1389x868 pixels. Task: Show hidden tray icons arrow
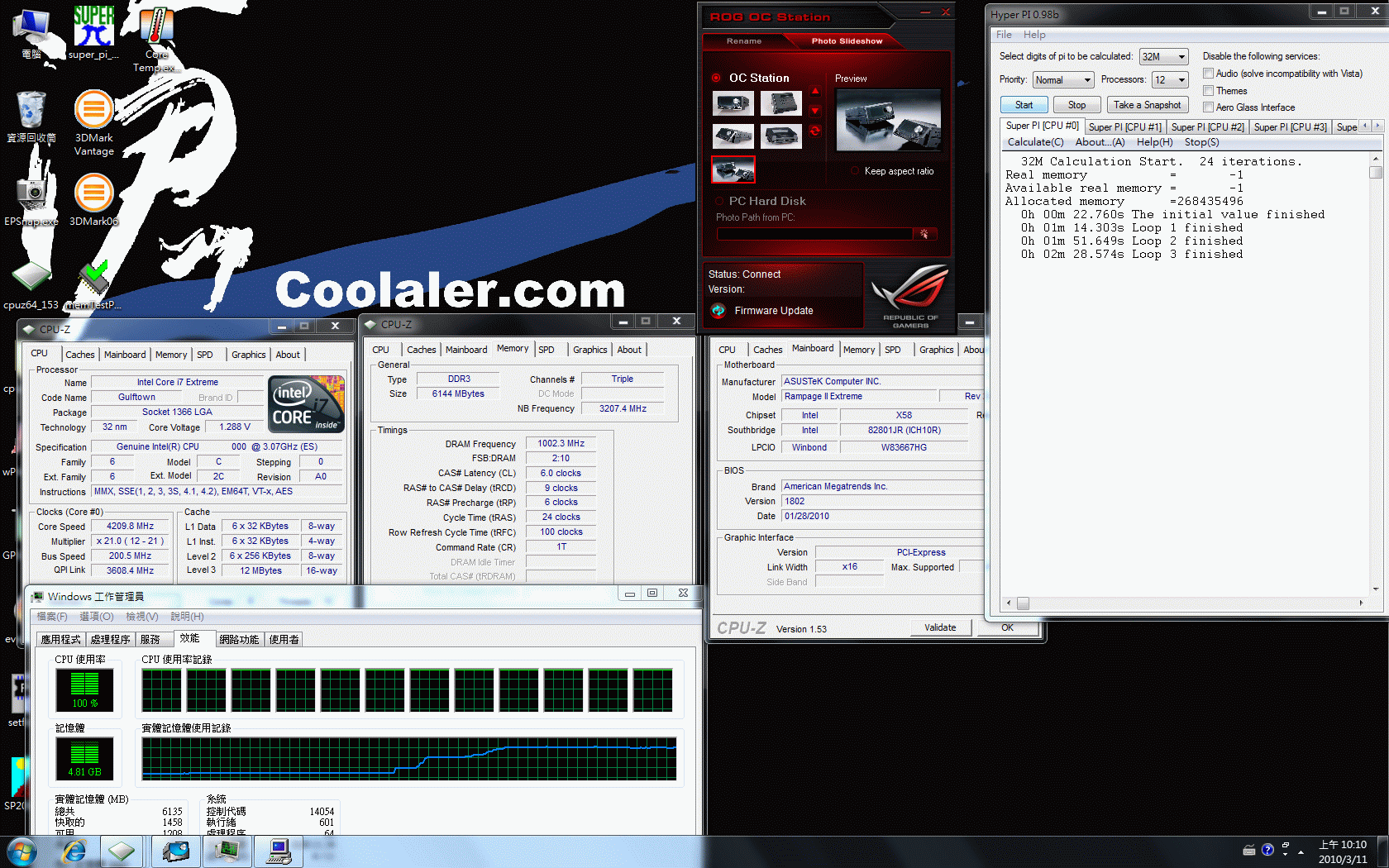click(1301, 851)
